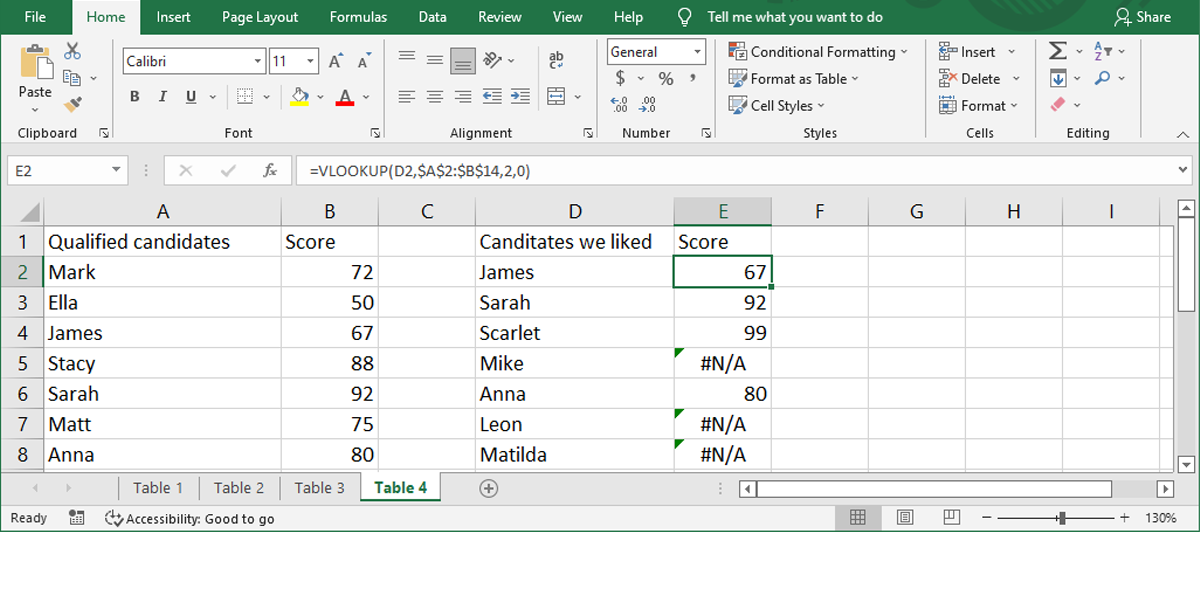Open the Table 2 sheet tab
Viewport: 1200px width, 600px height.
238,488
